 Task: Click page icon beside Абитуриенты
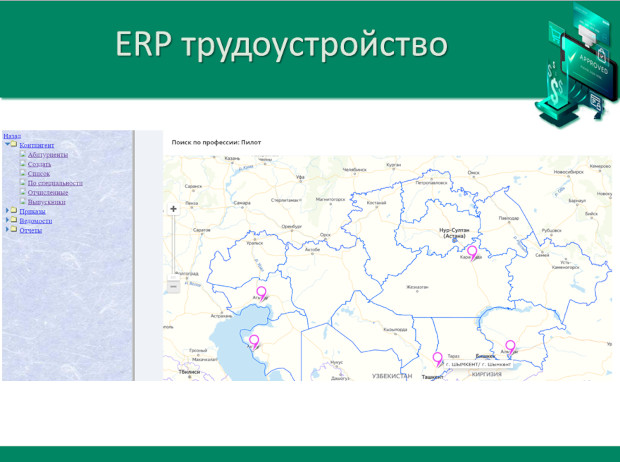[23, 154]
